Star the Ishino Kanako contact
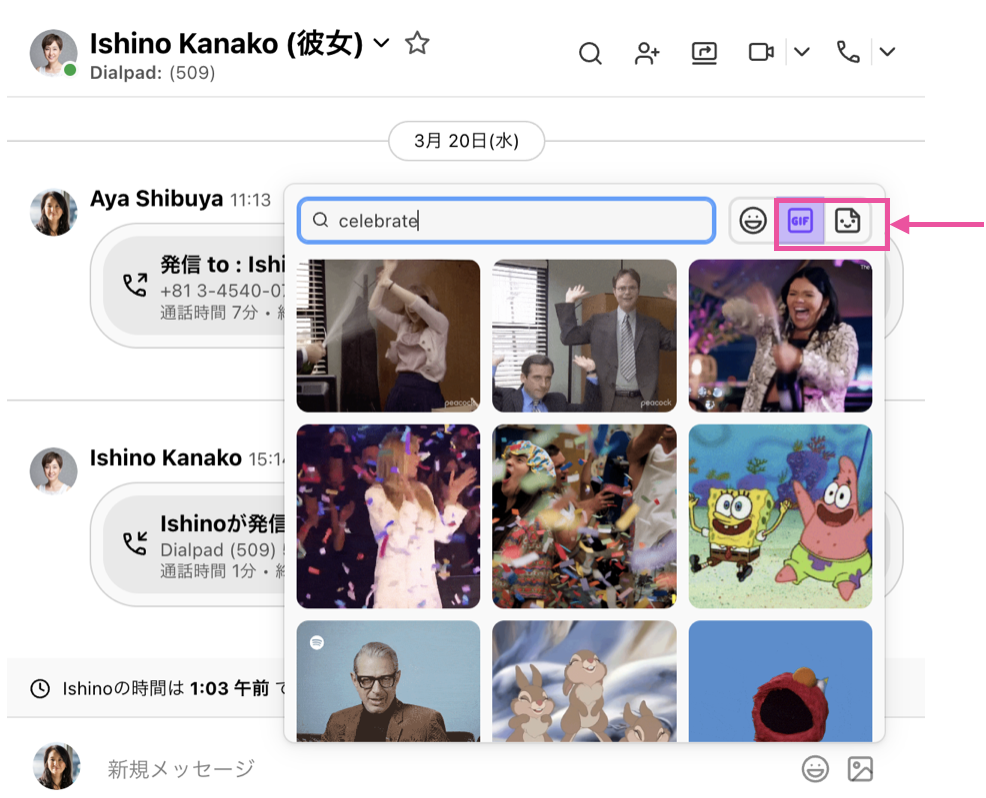Screen dimensions: 986x798 (x=417, y=43)
